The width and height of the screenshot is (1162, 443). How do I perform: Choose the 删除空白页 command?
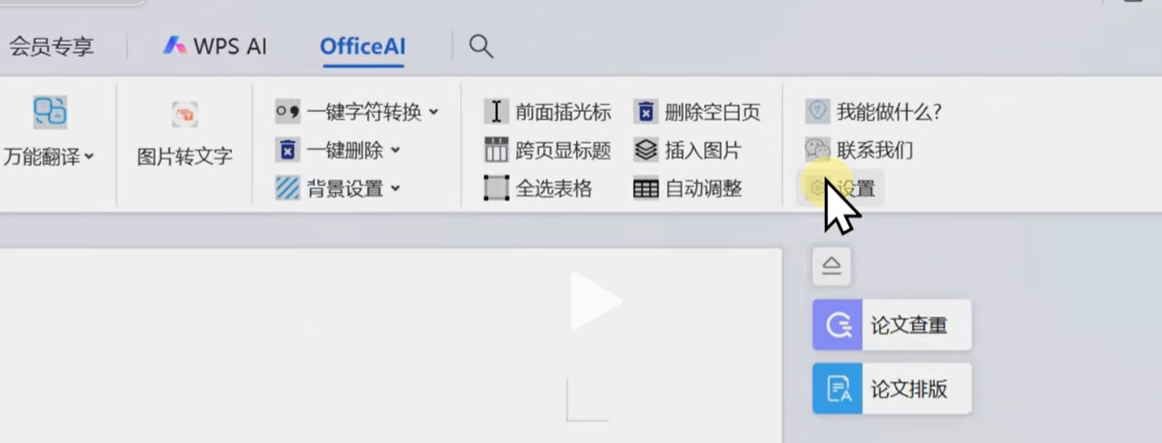713,113
